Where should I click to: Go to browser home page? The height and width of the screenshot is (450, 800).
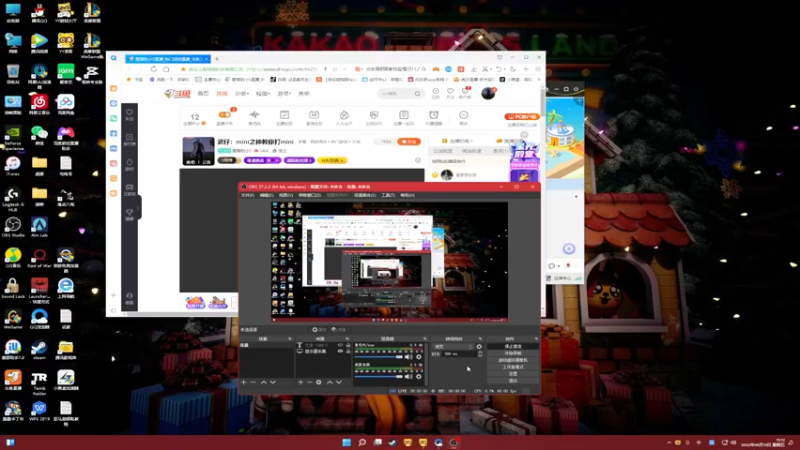coord(166,69)
